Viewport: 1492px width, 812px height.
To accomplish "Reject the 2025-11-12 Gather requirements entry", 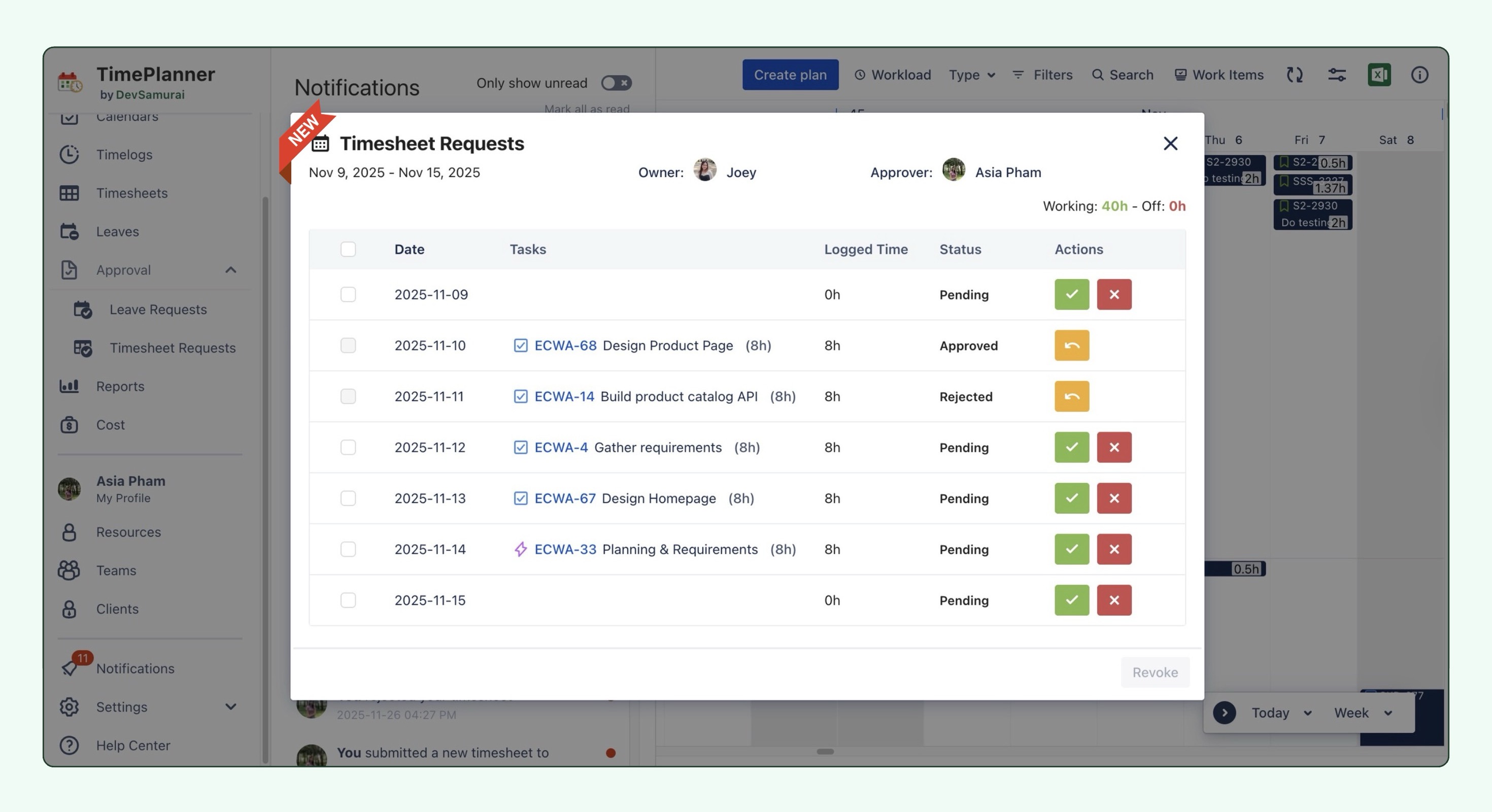I will click(1113, 447).
